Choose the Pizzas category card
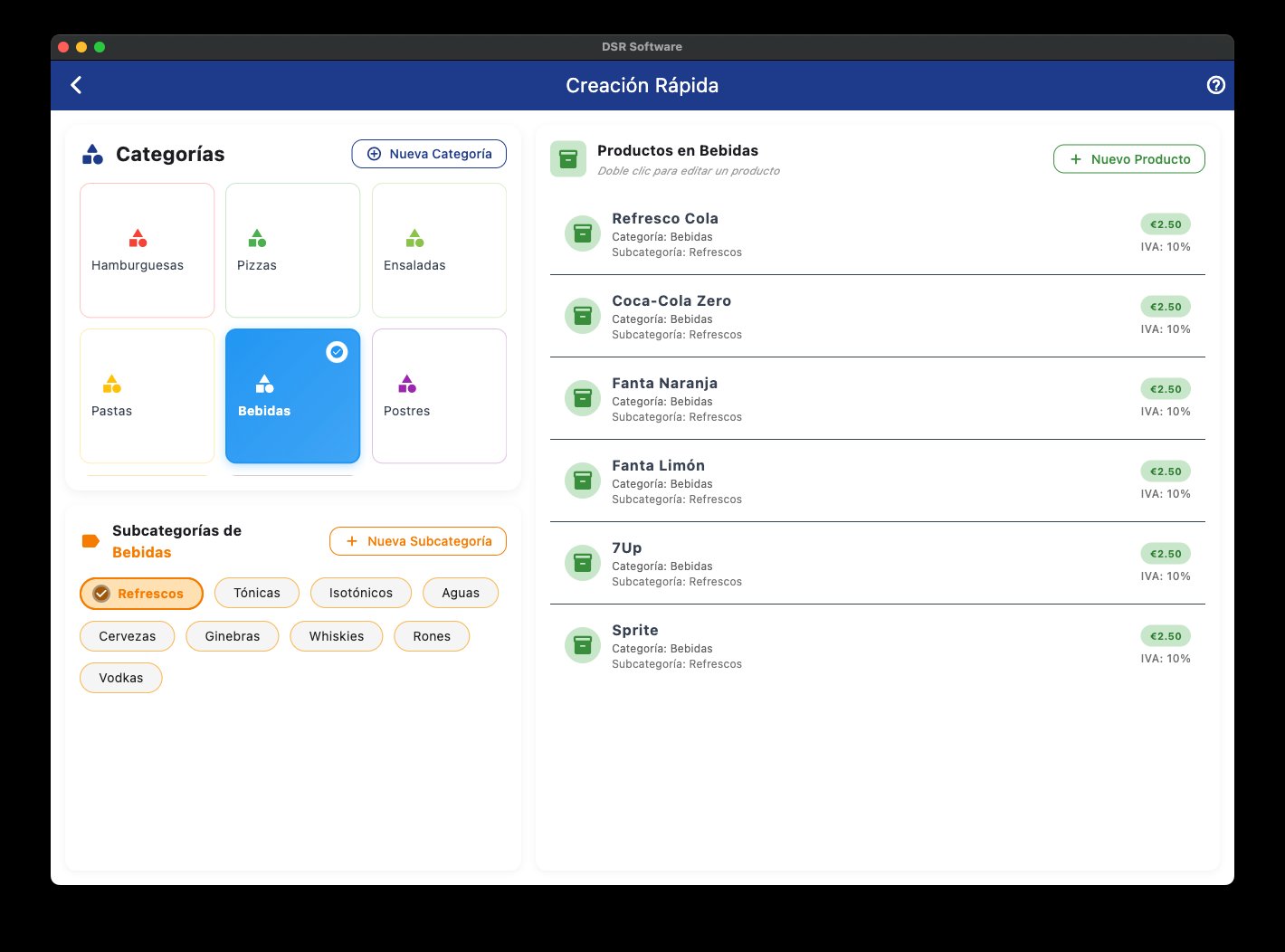This screenshot has height=952, width=1285. click(292, 251)
